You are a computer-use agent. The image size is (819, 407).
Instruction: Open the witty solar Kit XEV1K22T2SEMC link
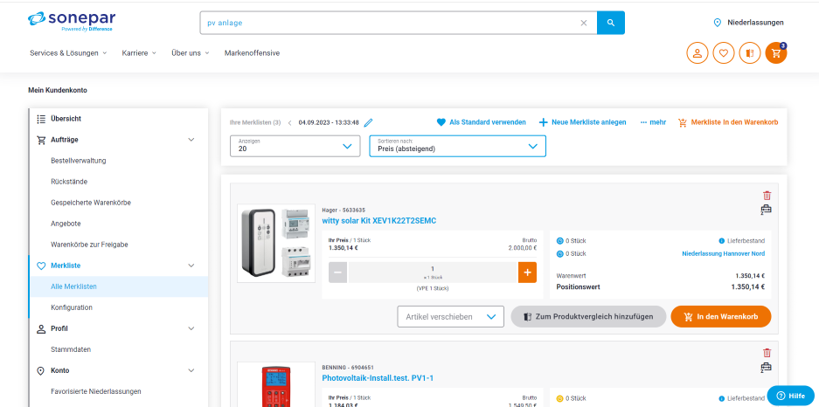click(379, 221)
